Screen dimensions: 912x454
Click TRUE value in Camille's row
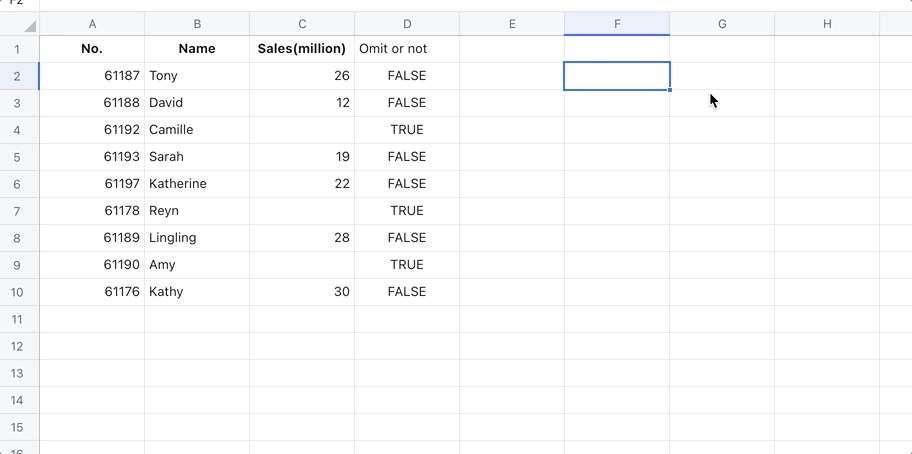click(407, 130)
